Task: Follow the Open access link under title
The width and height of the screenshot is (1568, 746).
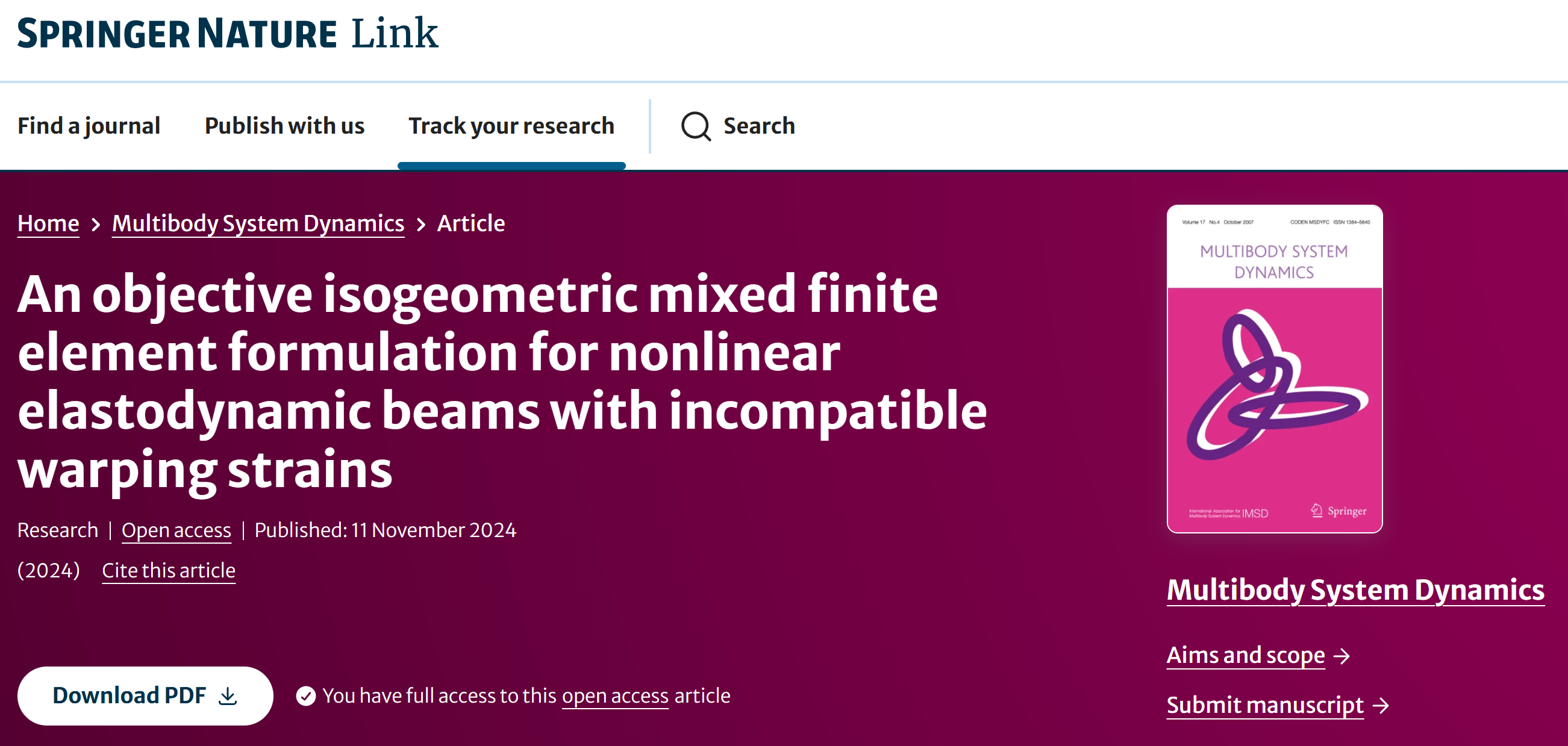Action: click(x=176, y=530)
